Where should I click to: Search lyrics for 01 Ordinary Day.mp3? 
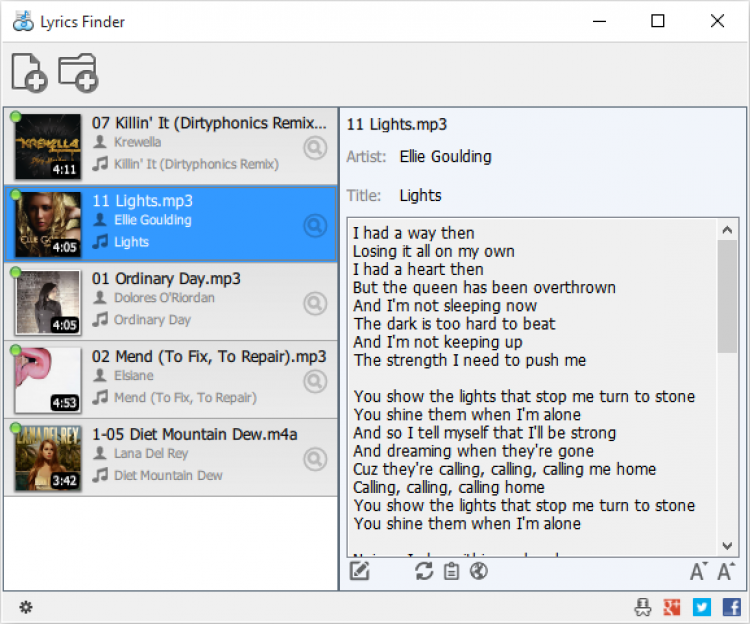pyautogui.click(x=315, y=304)
